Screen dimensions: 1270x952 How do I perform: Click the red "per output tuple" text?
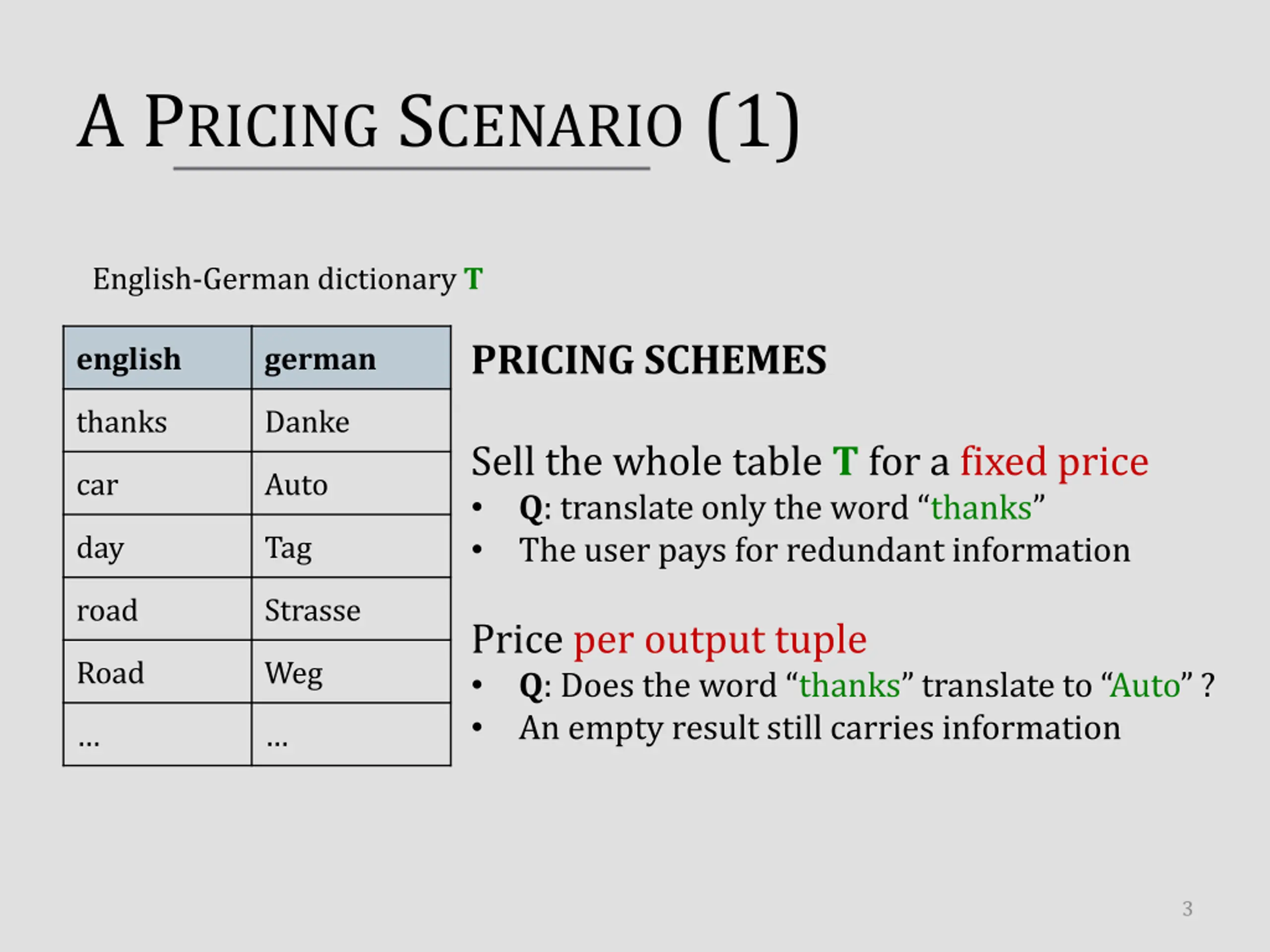coord(720,641)
